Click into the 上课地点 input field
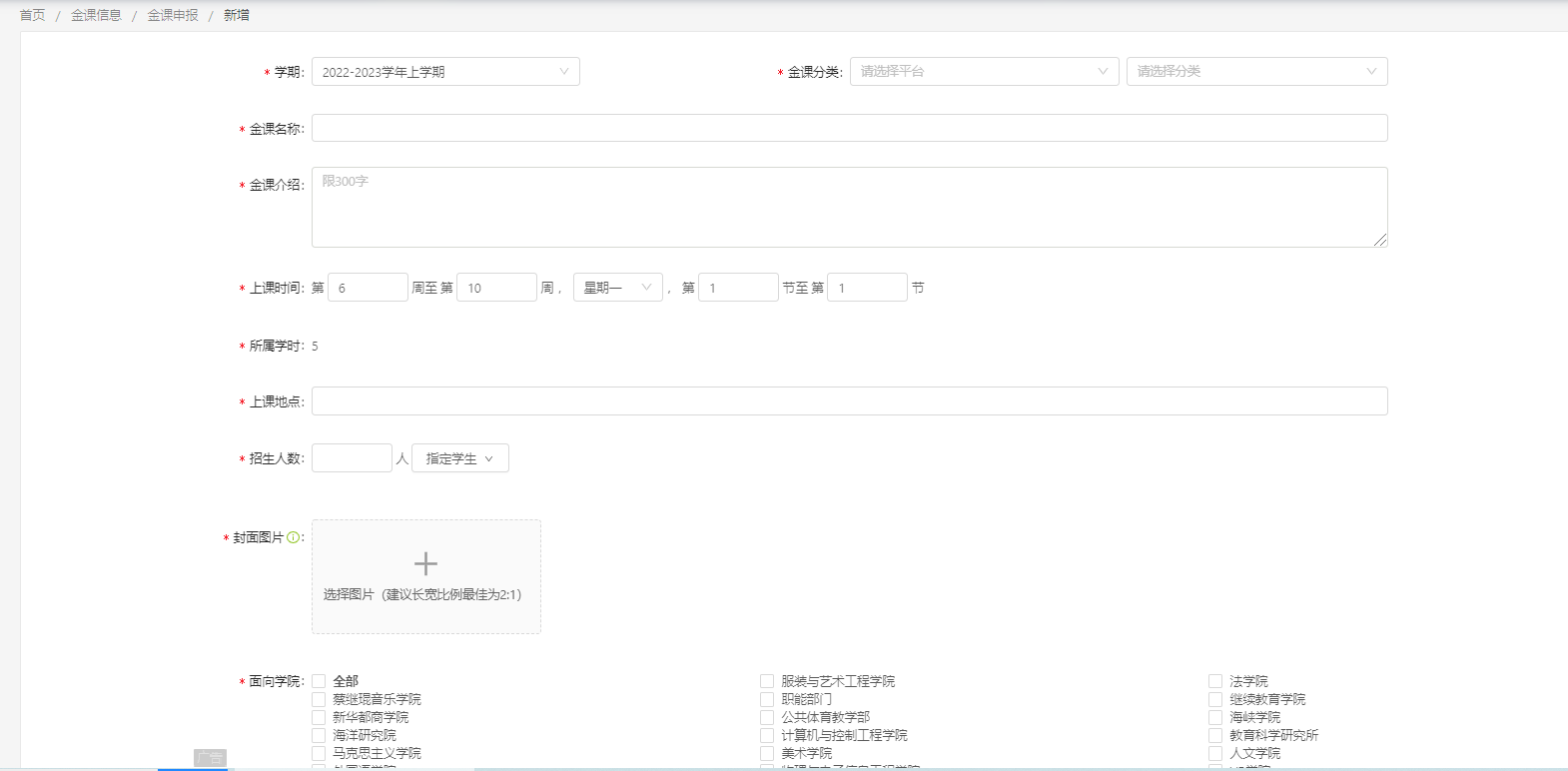This screenshot has width=1568, height=771. [x=849, y=401]
